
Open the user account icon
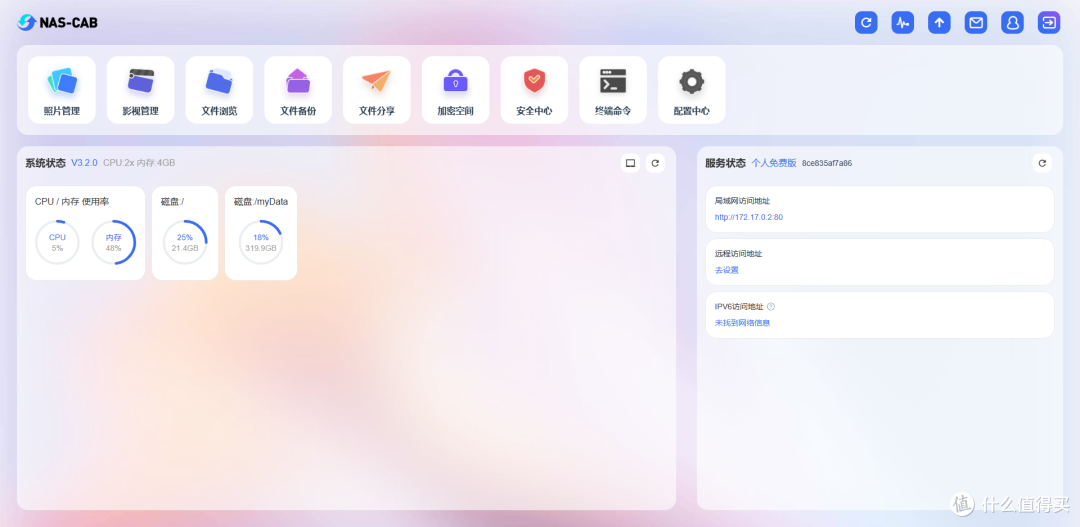(x=1012, y=22)
